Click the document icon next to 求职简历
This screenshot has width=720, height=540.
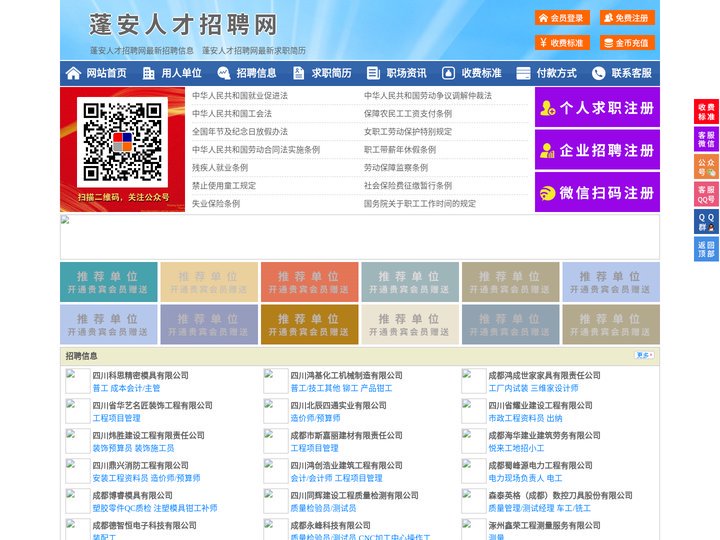tap(299, 73)
